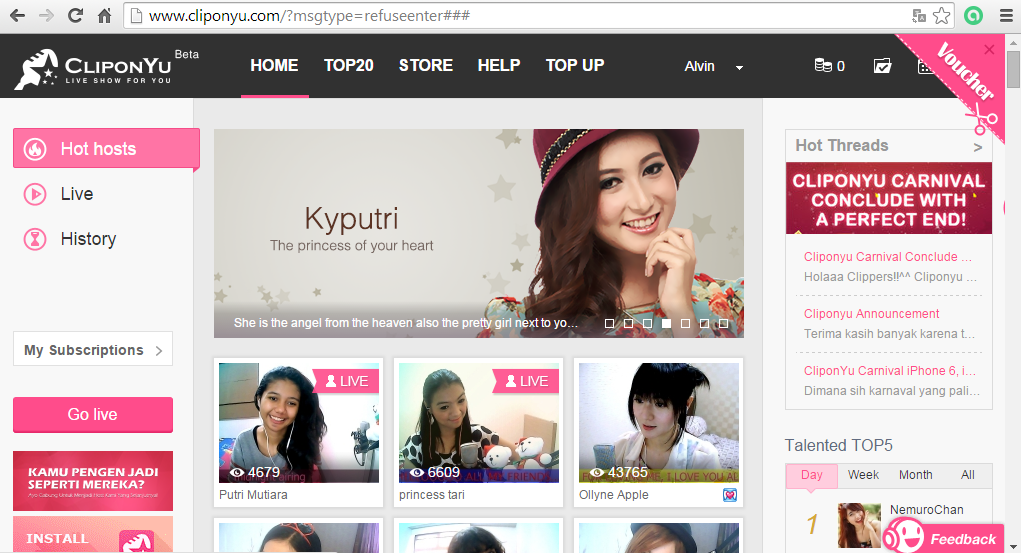The height and width of the screenshot is (553, 1021).
Task: Click the ClipOnYu logo
Action: point(94,69)
